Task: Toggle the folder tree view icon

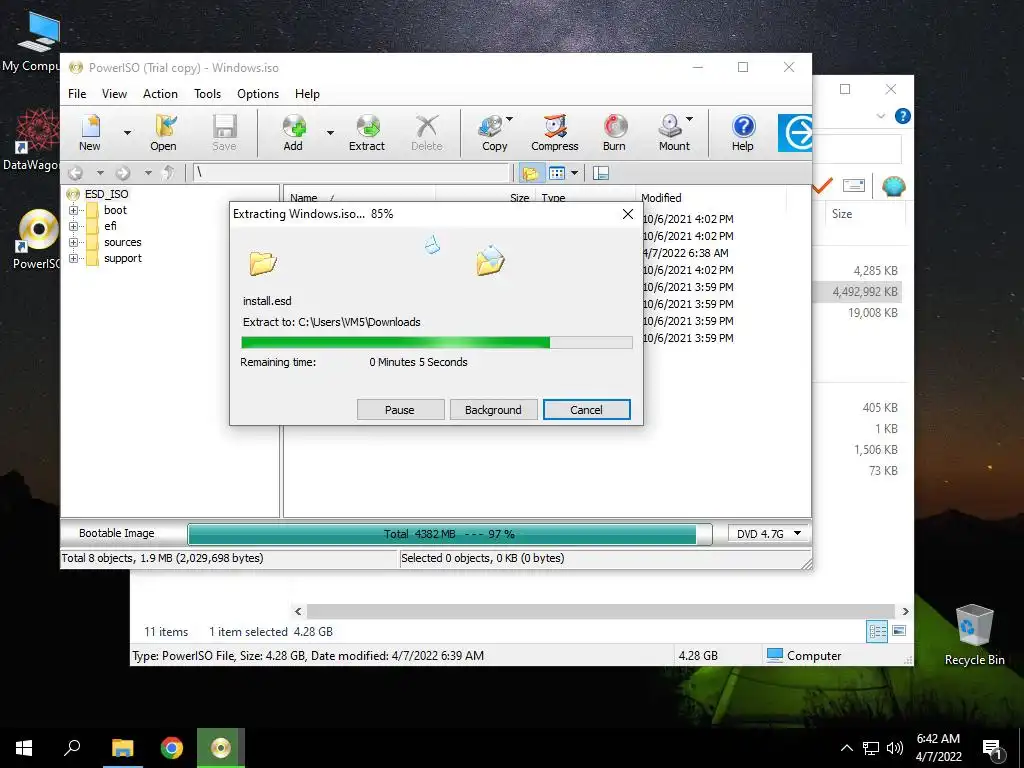Action: click(530, 173)
